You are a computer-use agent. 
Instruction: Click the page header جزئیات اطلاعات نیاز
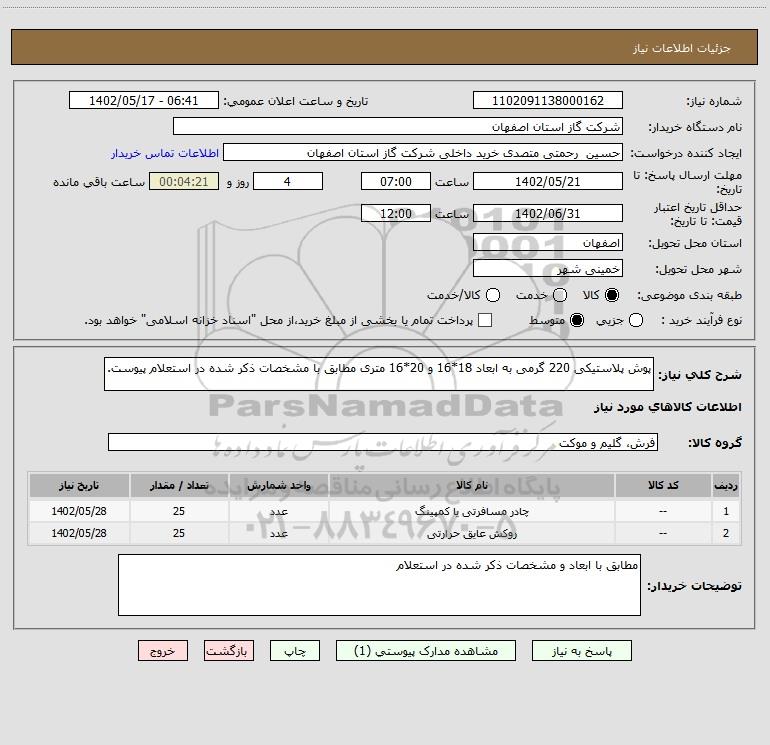tap(681, 48)
